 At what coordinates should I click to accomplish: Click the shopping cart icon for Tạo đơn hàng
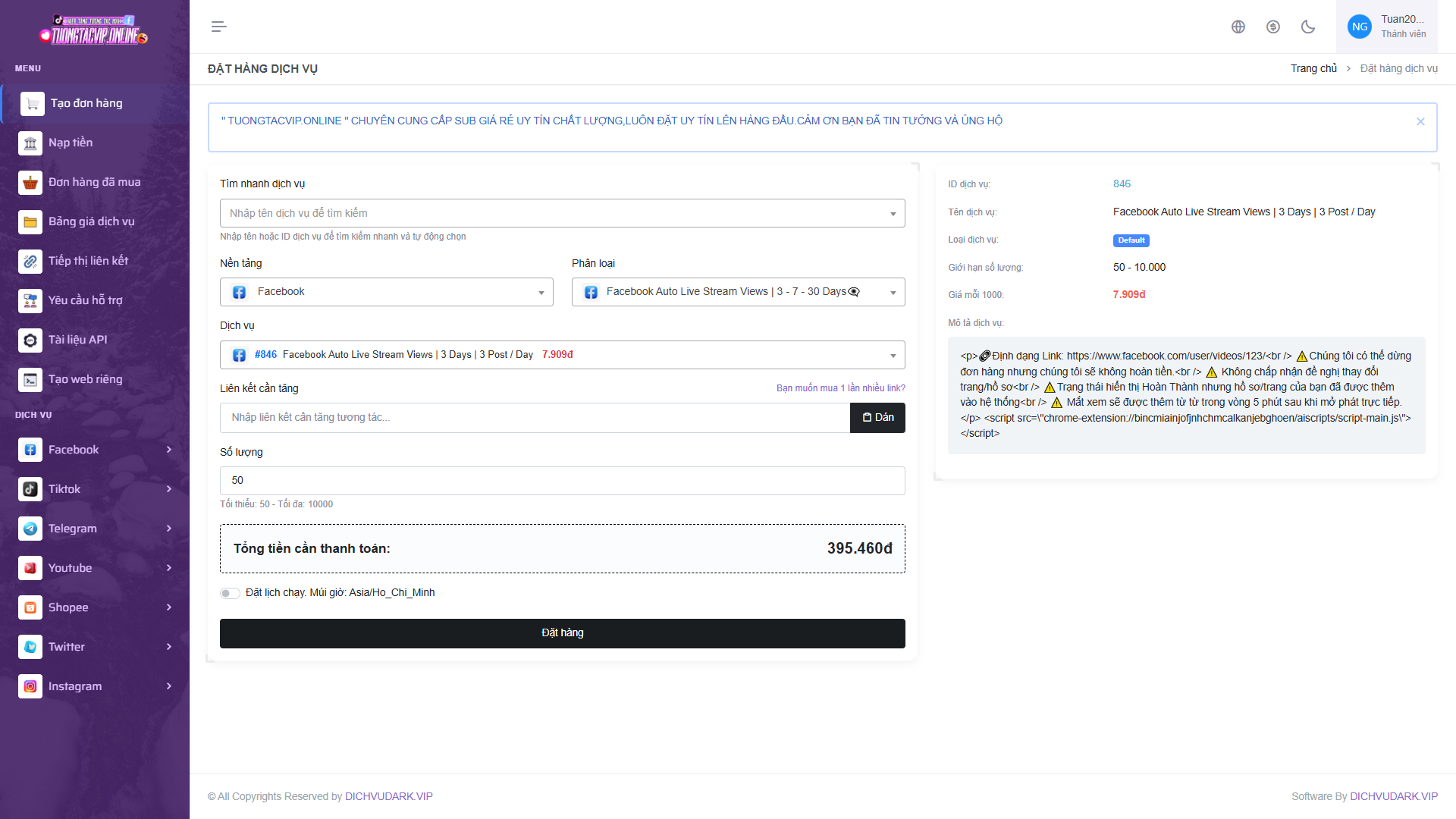tap(32, 104)
